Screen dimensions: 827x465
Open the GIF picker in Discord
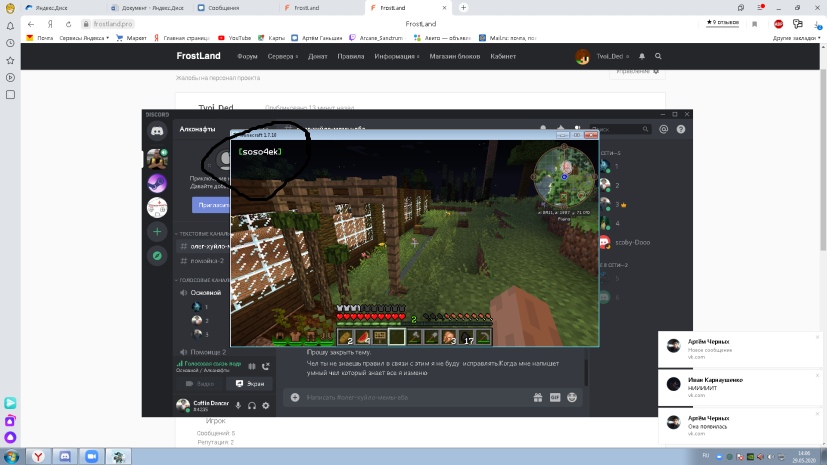(555, 398)
